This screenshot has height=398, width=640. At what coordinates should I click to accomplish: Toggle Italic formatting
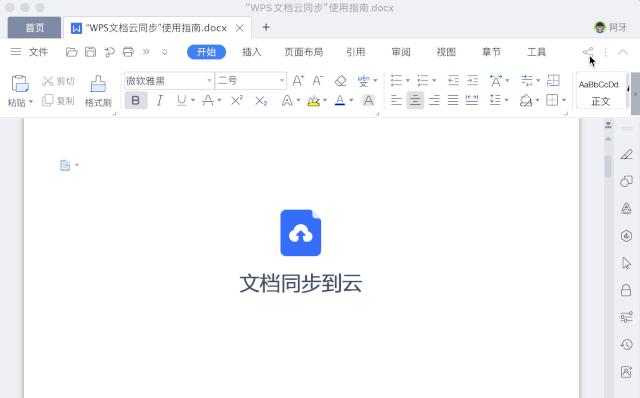coord(160,100)
